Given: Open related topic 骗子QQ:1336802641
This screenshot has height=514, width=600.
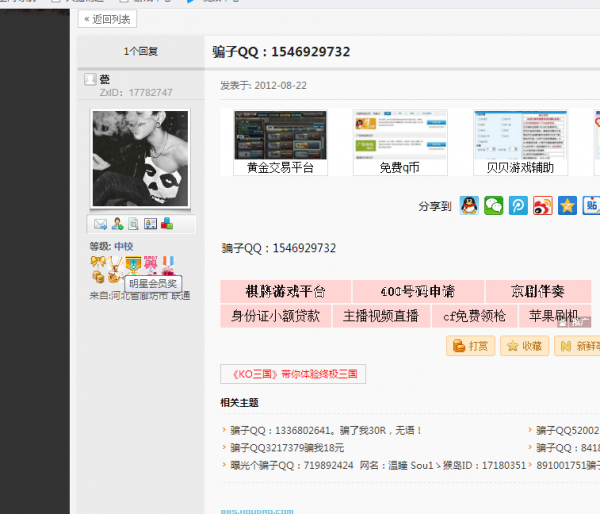Looking at the screenshot, I should click(326, 431).
